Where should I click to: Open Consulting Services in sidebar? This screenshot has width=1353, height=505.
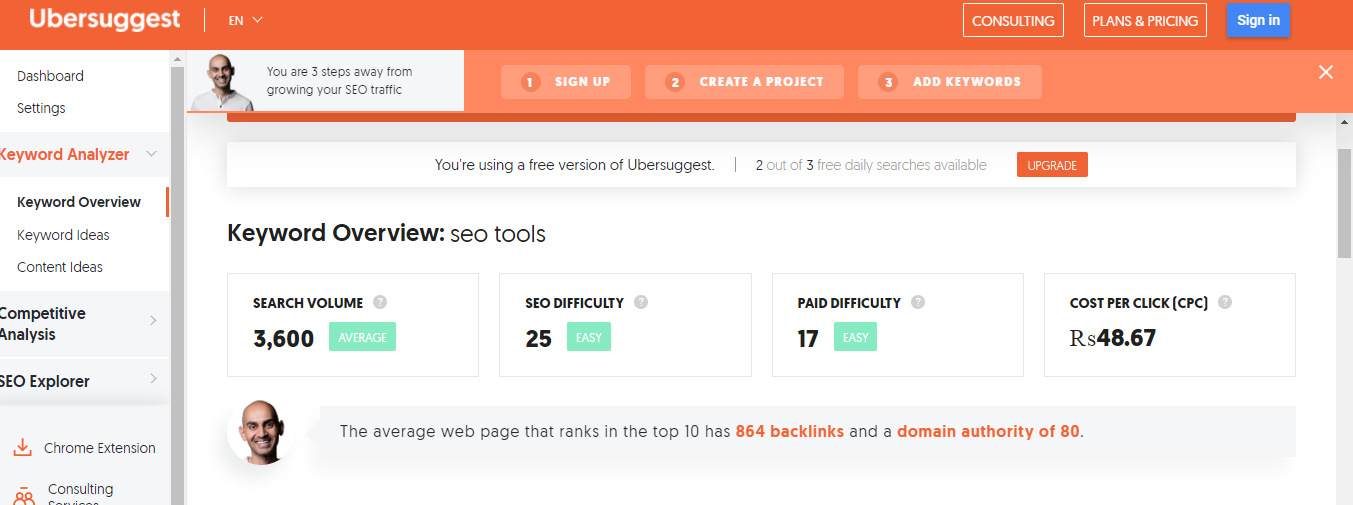click(80, 494)
